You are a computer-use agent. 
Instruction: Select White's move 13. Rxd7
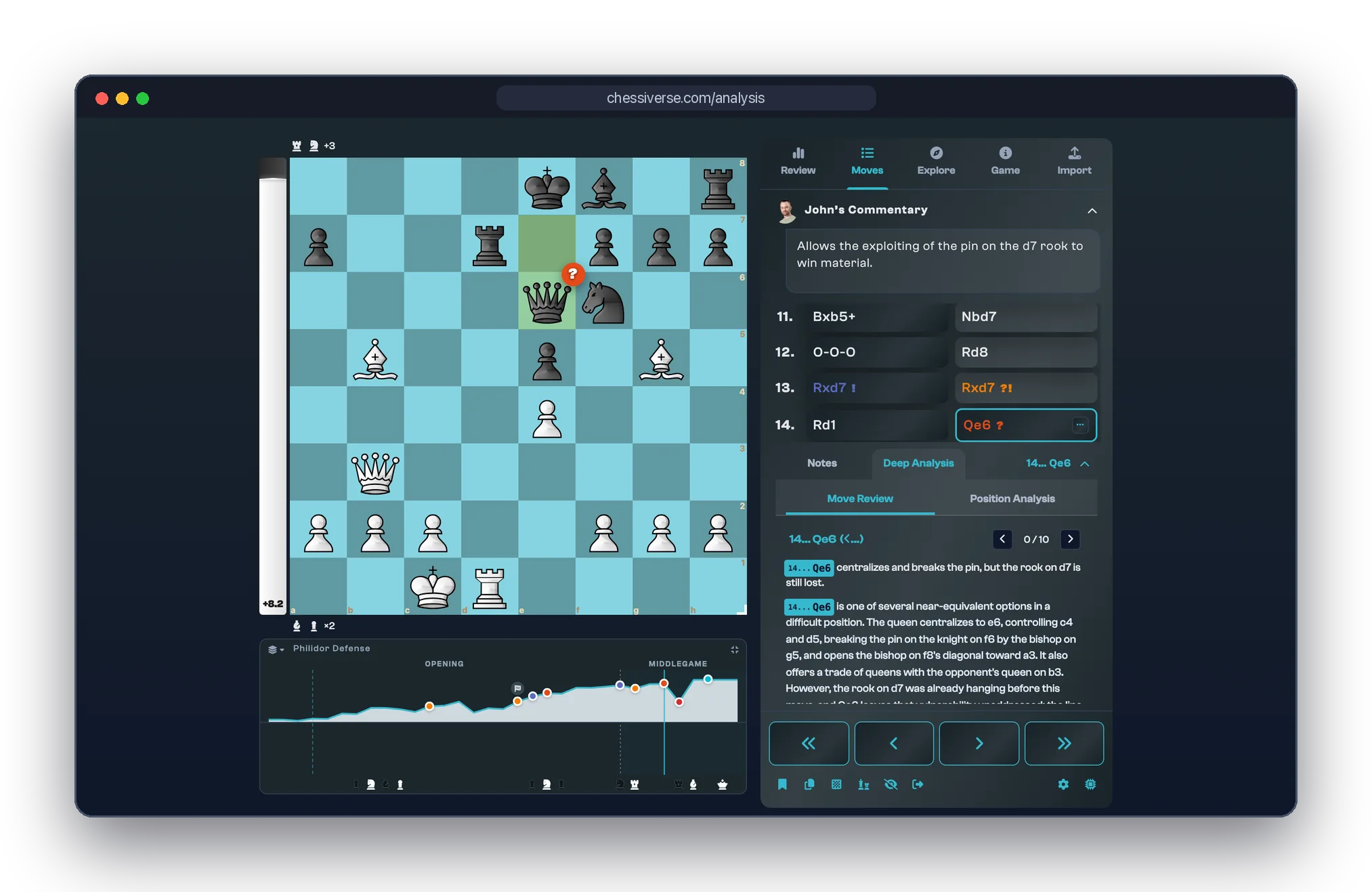pos(876,387)
